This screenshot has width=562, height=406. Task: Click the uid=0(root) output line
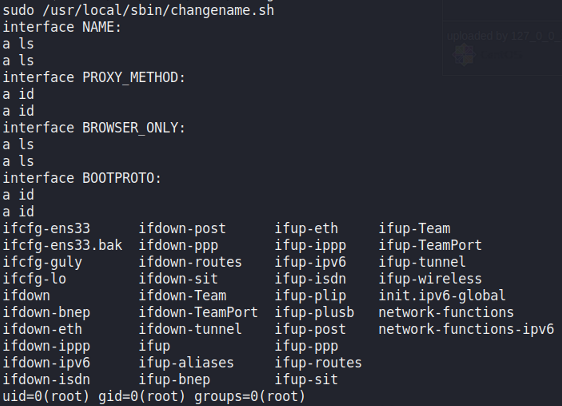(154, 396)
